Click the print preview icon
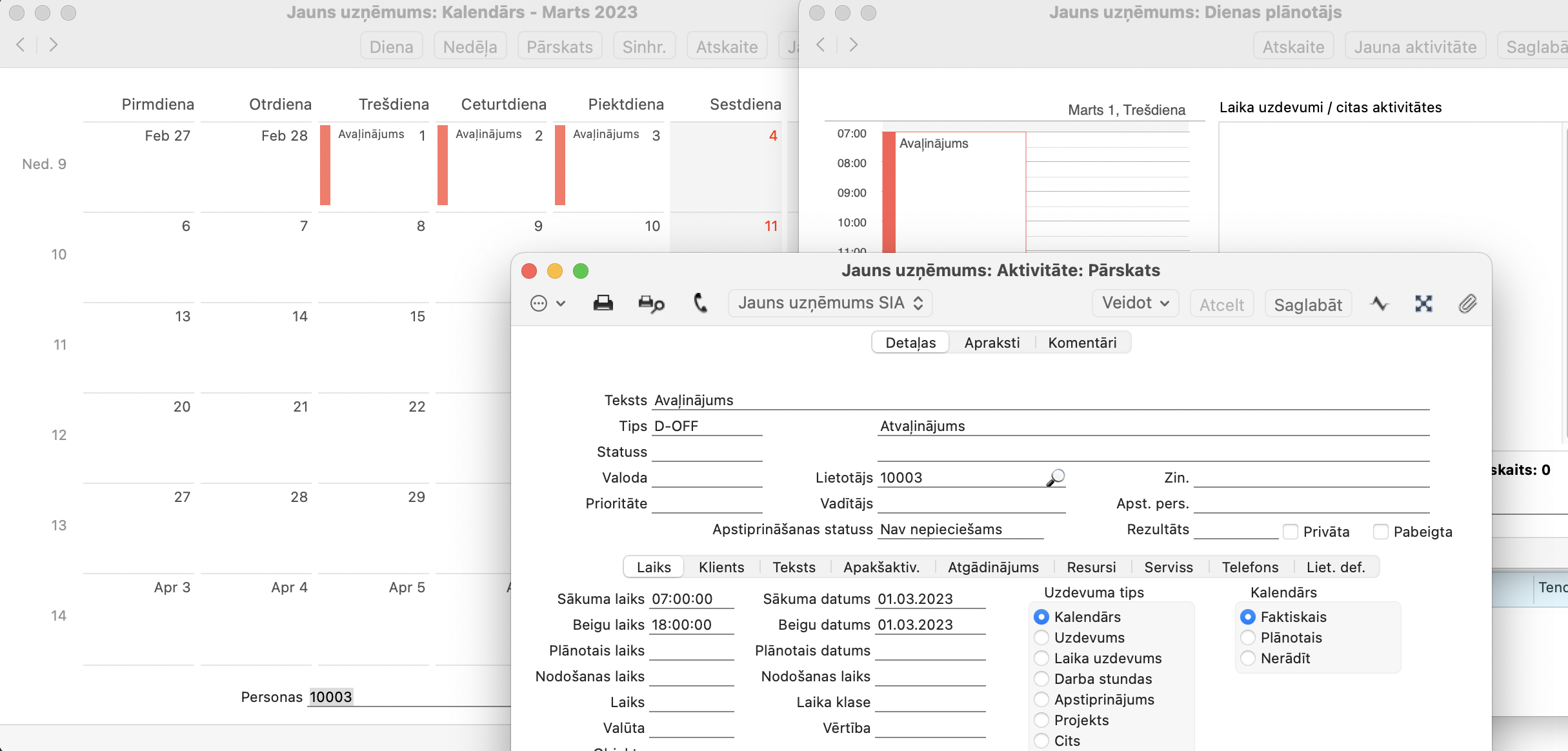Viewport: 1568px width, 751px height. [x=650, y=303]
